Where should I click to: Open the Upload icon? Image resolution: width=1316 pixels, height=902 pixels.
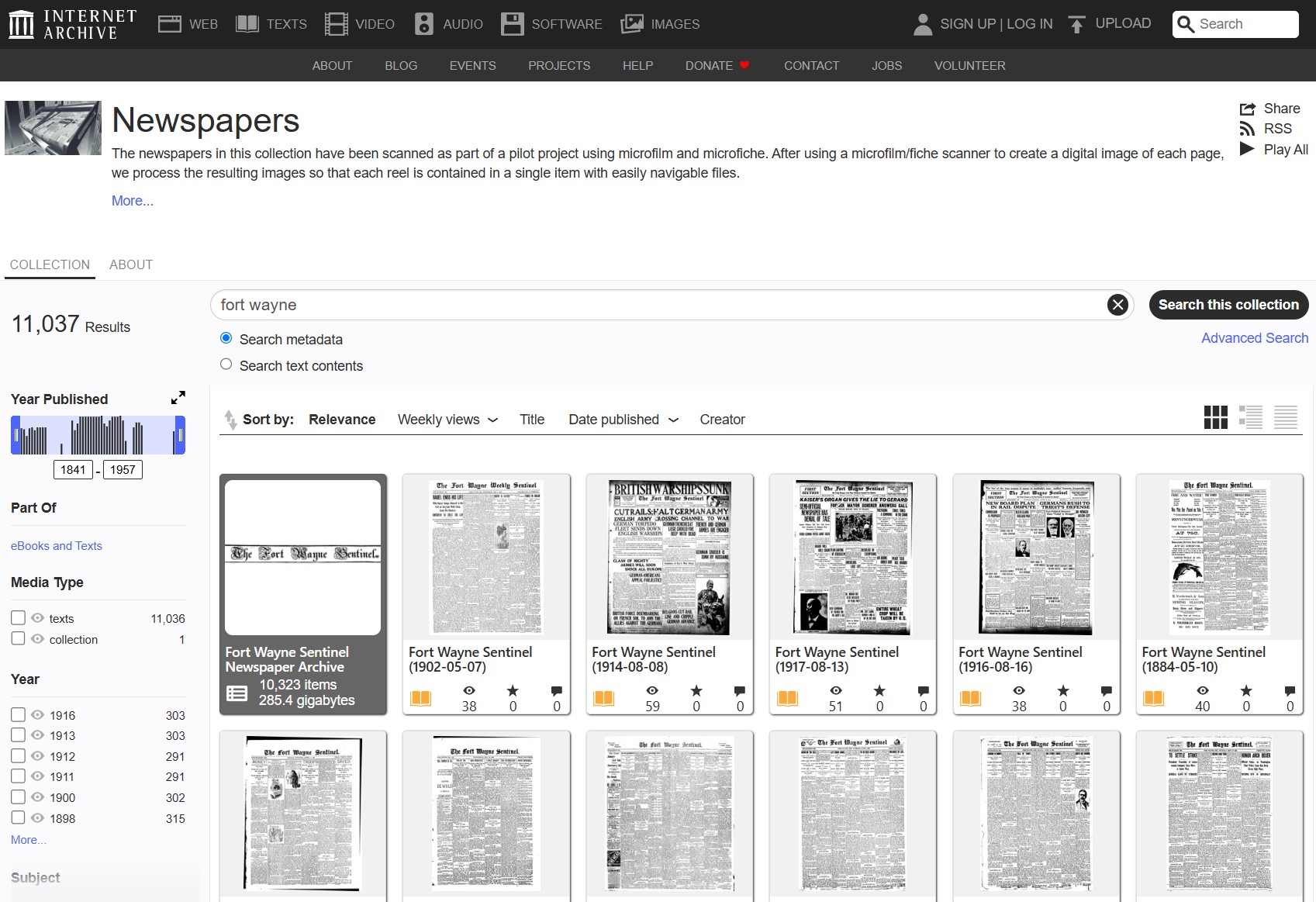click(x=1076, y=24)
